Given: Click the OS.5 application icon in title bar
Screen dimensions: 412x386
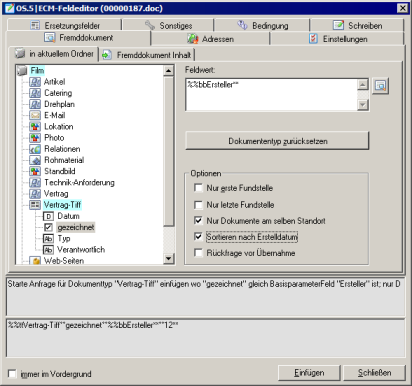Looking at the screenshot, I should click(x=10, y=8).
